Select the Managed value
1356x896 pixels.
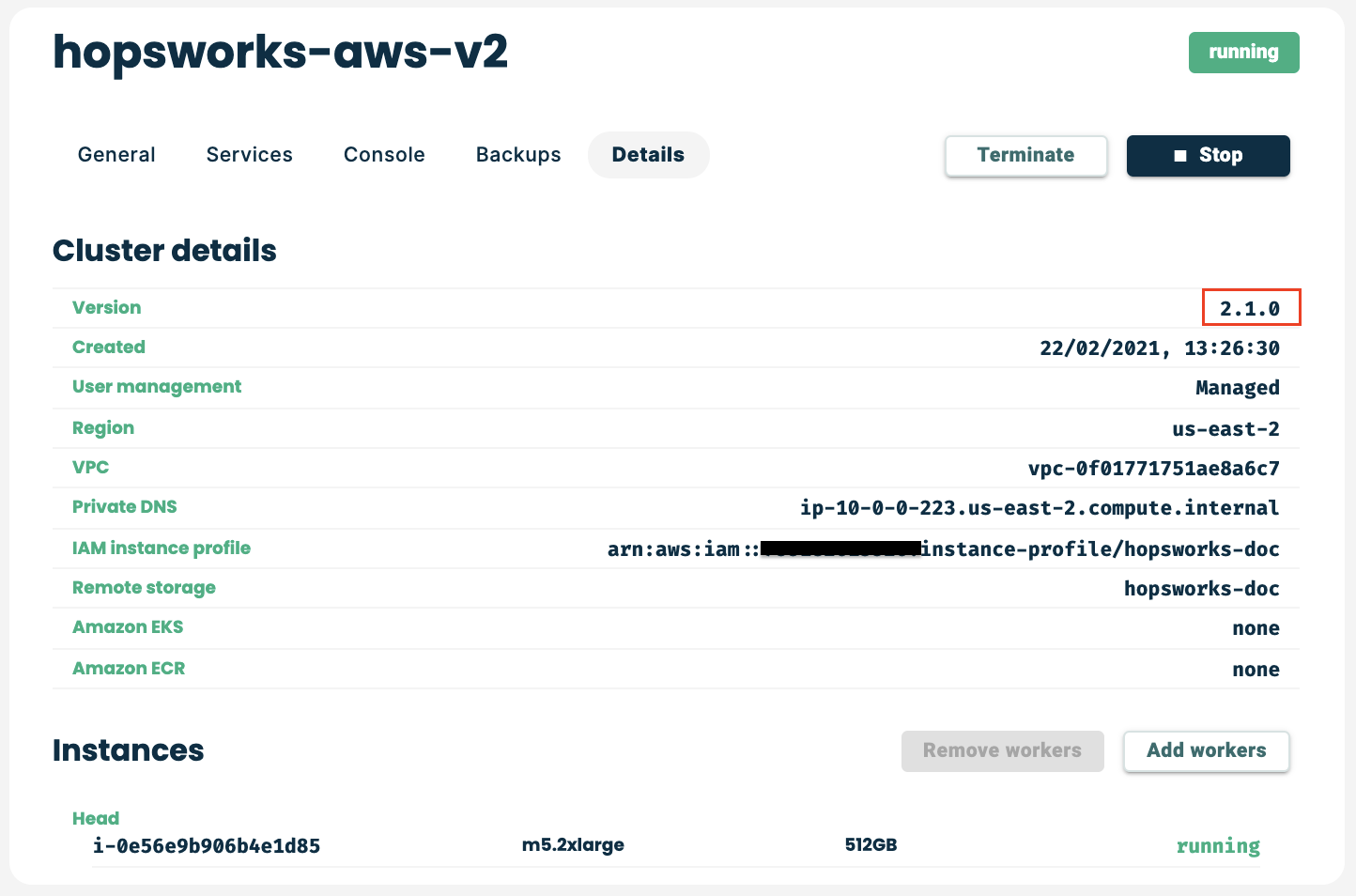[x=1238, y=388]
